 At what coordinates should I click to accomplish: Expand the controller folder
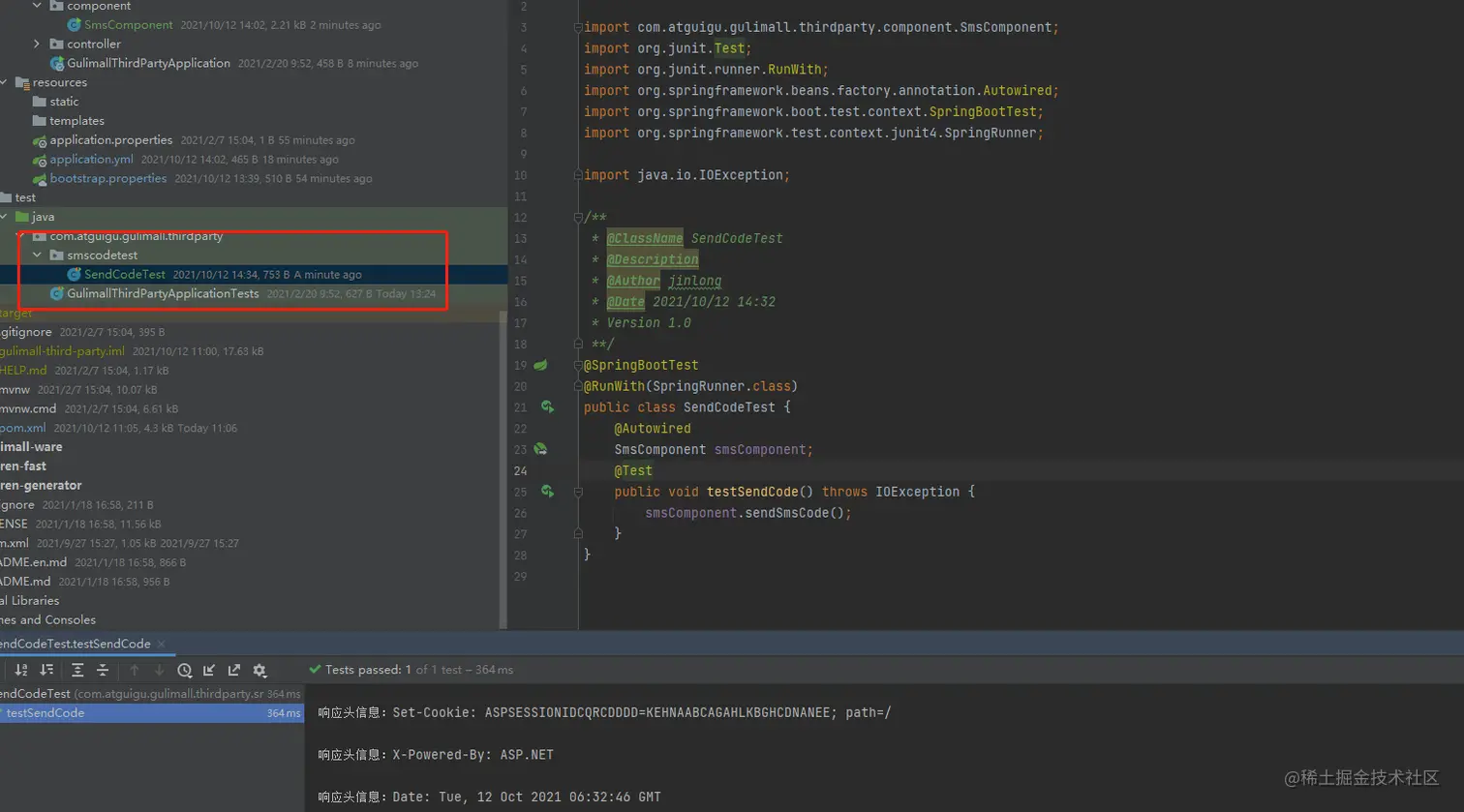(x=37, y=45)
